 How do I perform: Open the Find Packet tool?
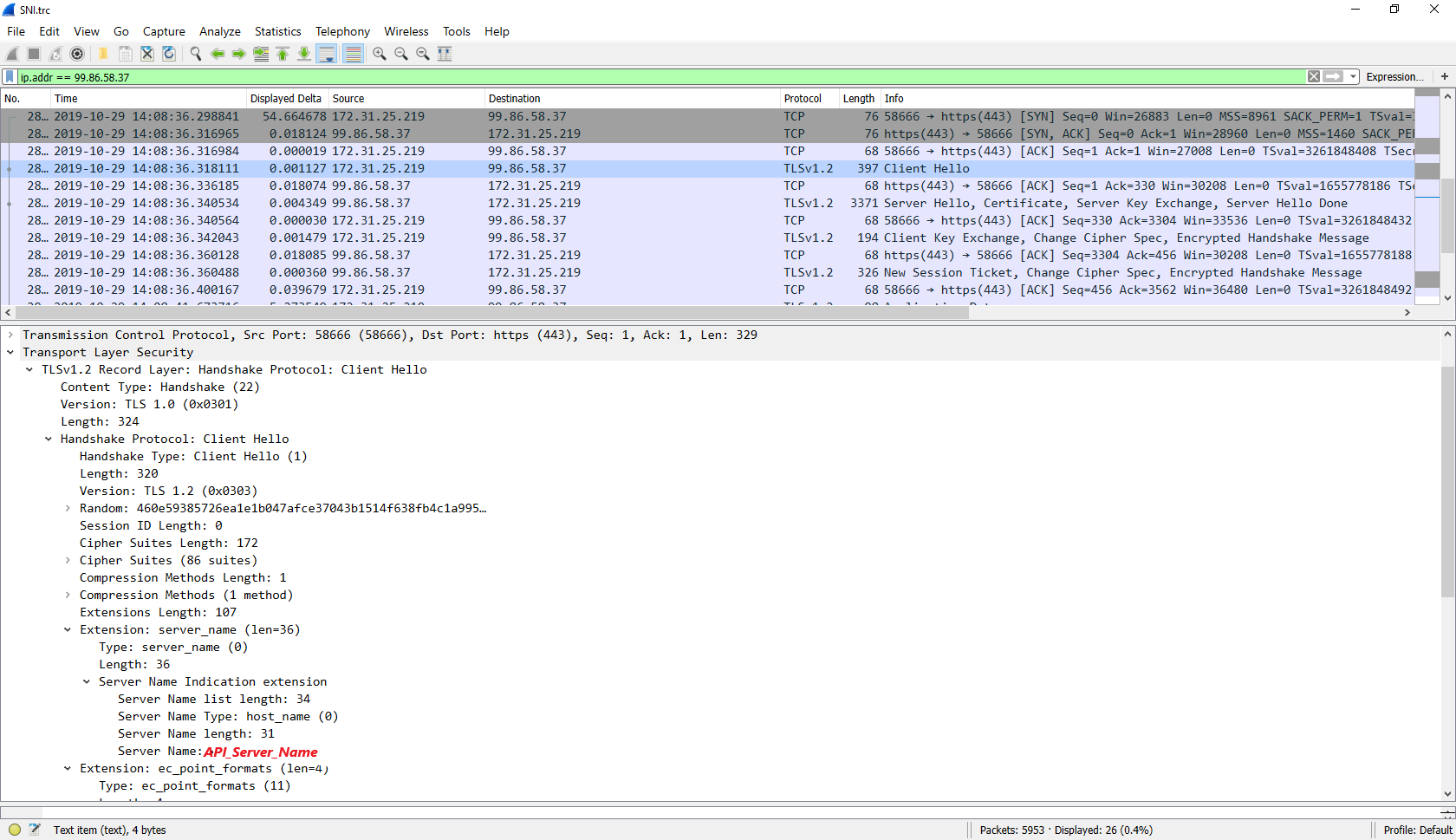click(195, 54)
